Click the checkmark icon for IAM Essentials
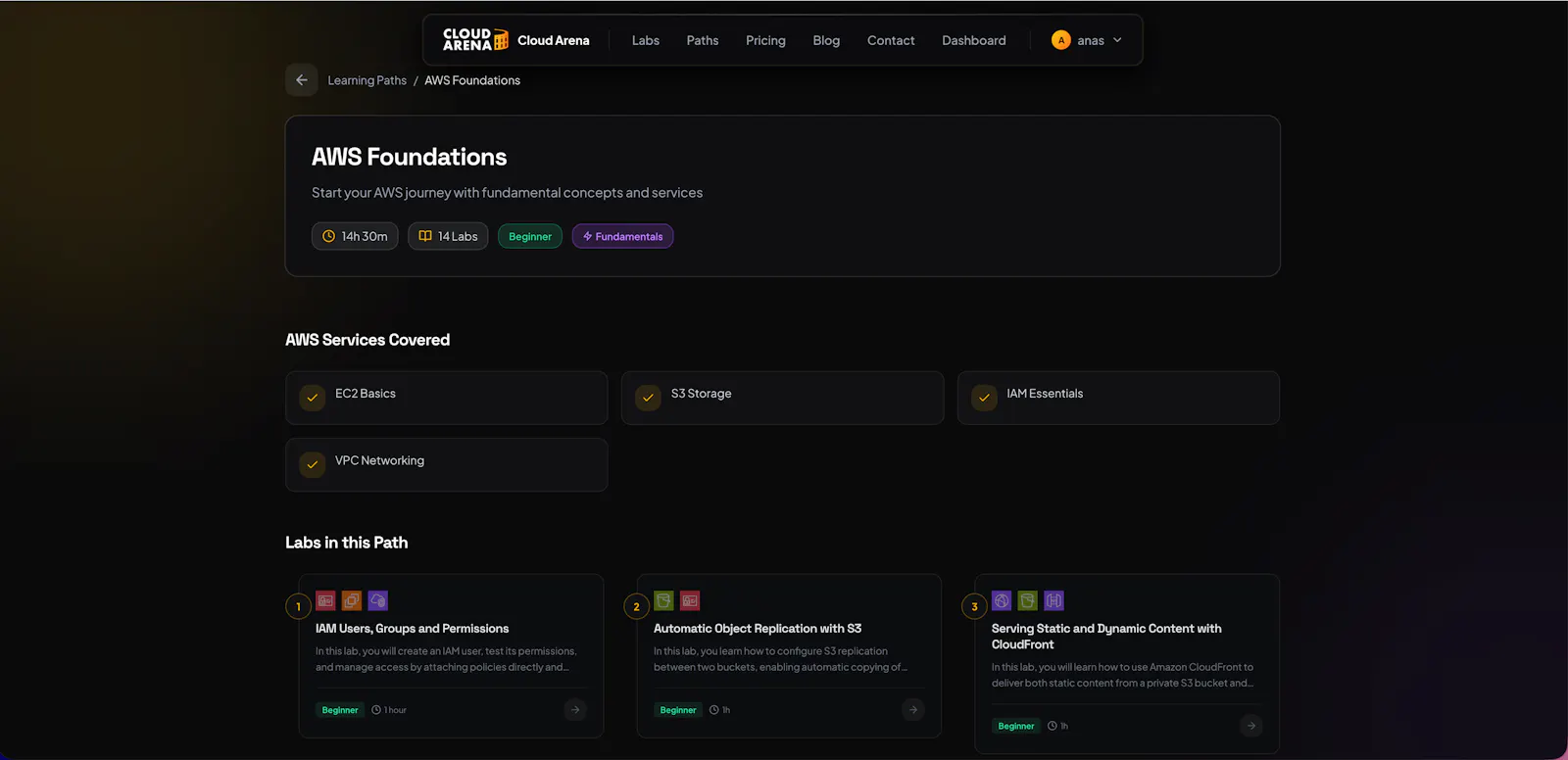 pos(984,398)
